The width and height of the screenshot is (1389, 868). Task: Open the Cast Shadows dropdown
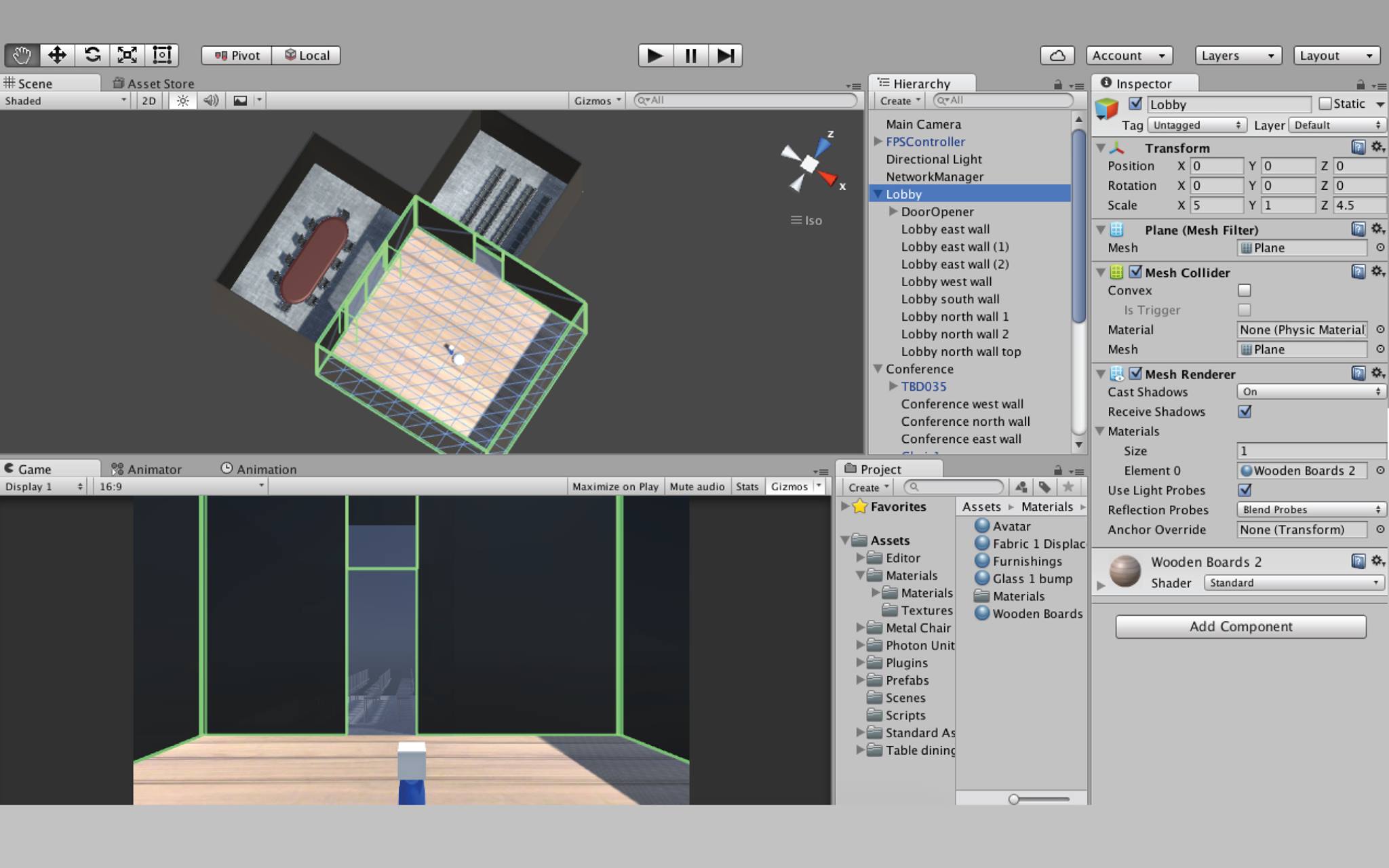1311,391
